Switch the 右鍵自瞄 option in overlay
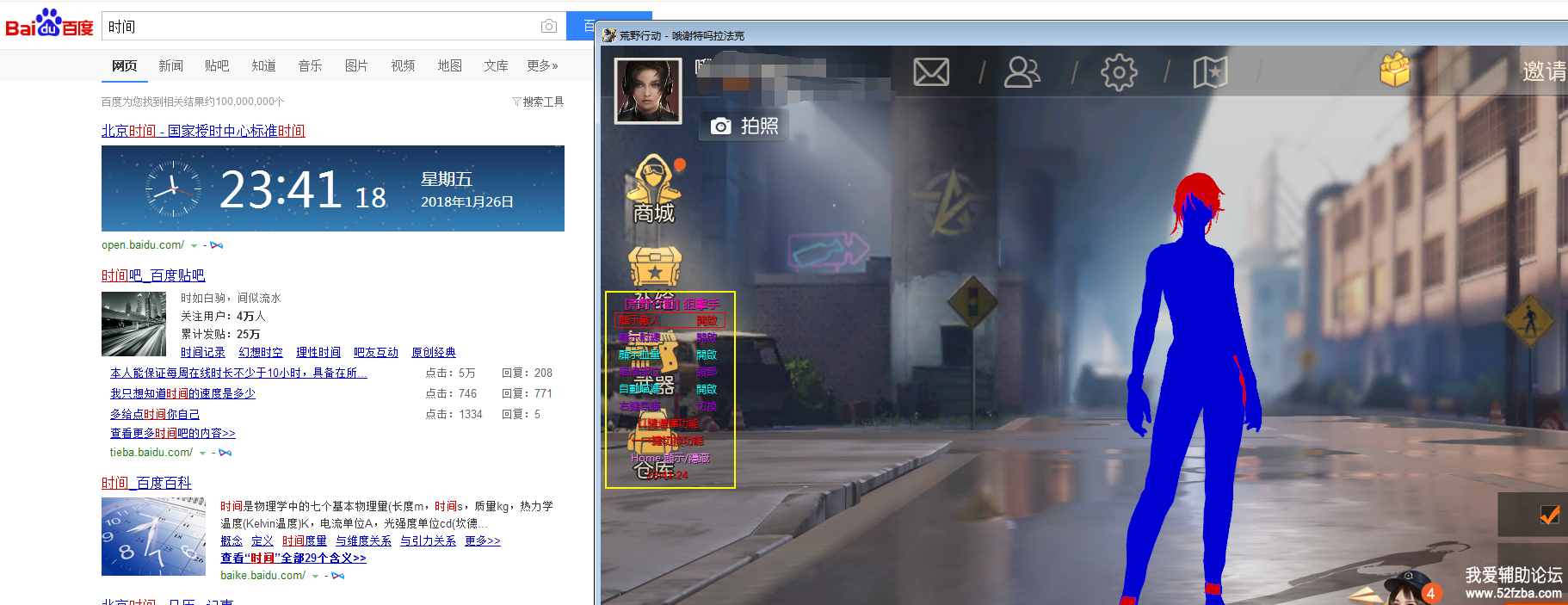1568x605 pixels. coord(667,406)
